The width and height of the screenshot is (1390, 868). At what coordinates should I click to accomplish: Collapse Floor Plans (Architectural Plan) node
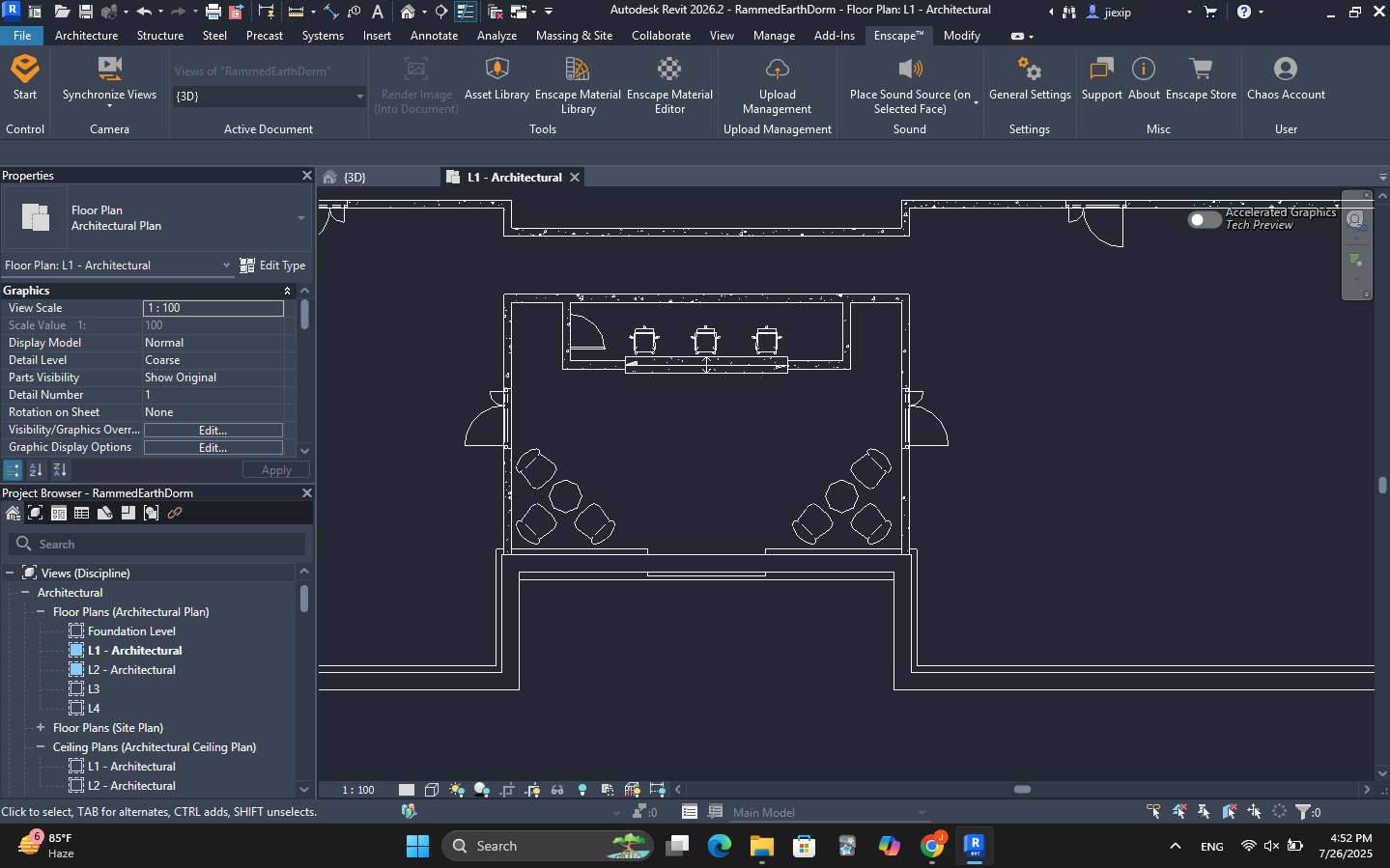[x=41, y=612]
